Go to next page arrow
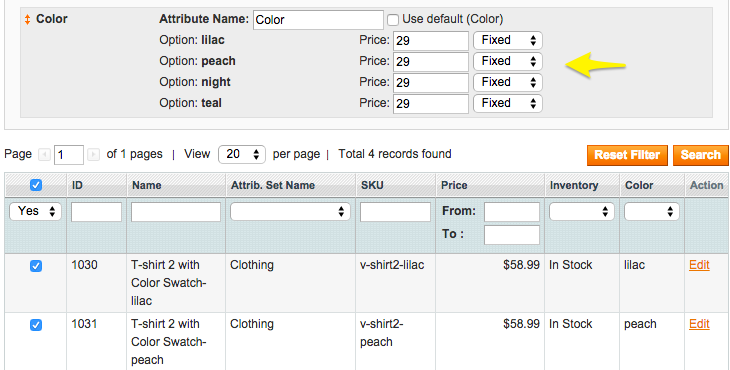 [x=94, y=155]
